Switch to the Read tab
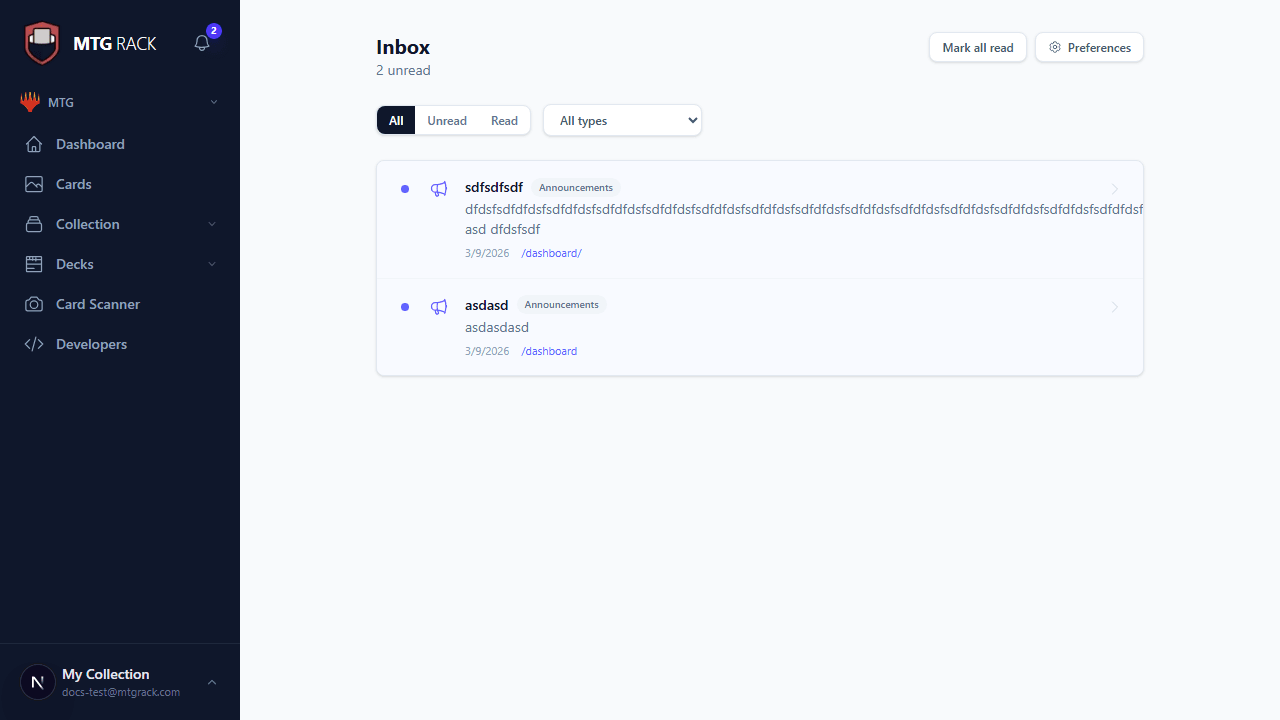The image size is (1280, 720). pos(504,120)
